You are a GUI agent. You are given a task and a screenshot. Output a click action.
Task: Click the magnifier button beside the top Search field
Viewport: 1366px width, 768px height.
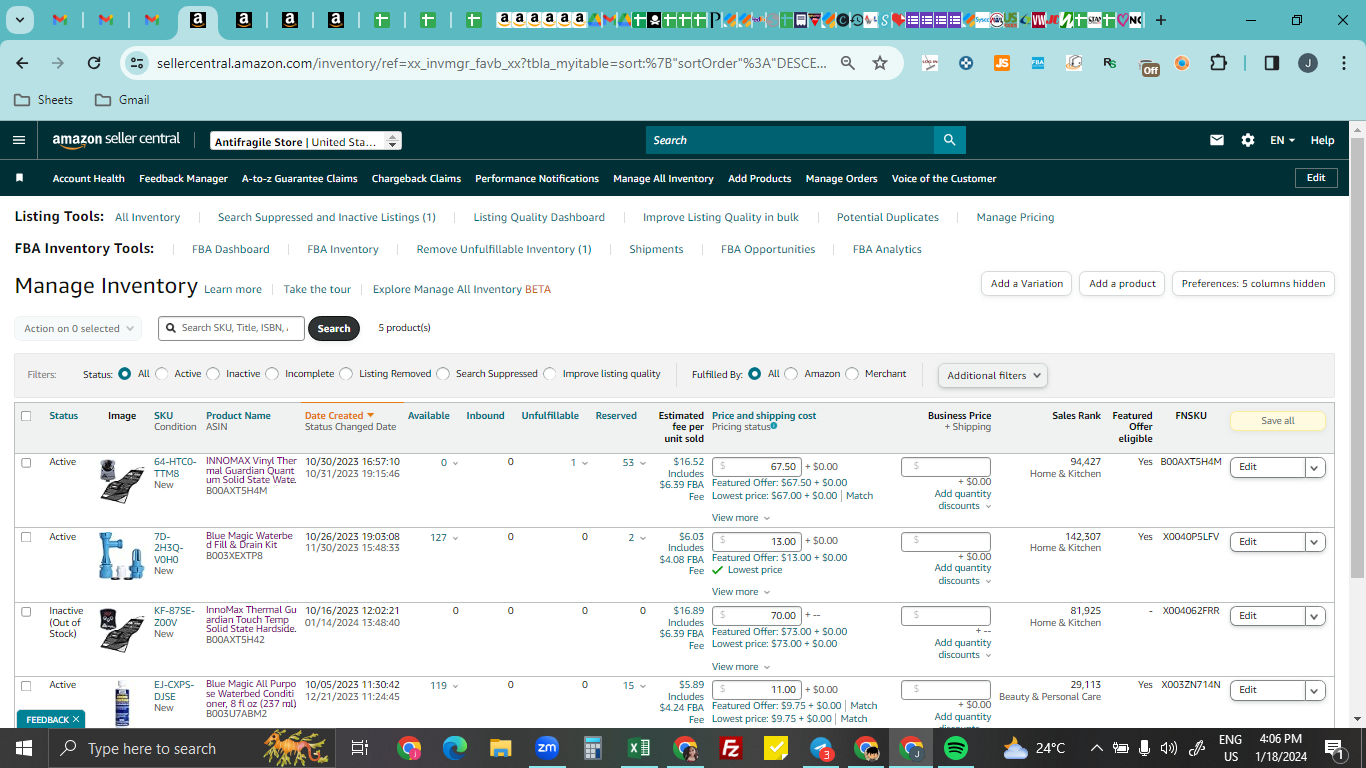(x=949, y=140)
